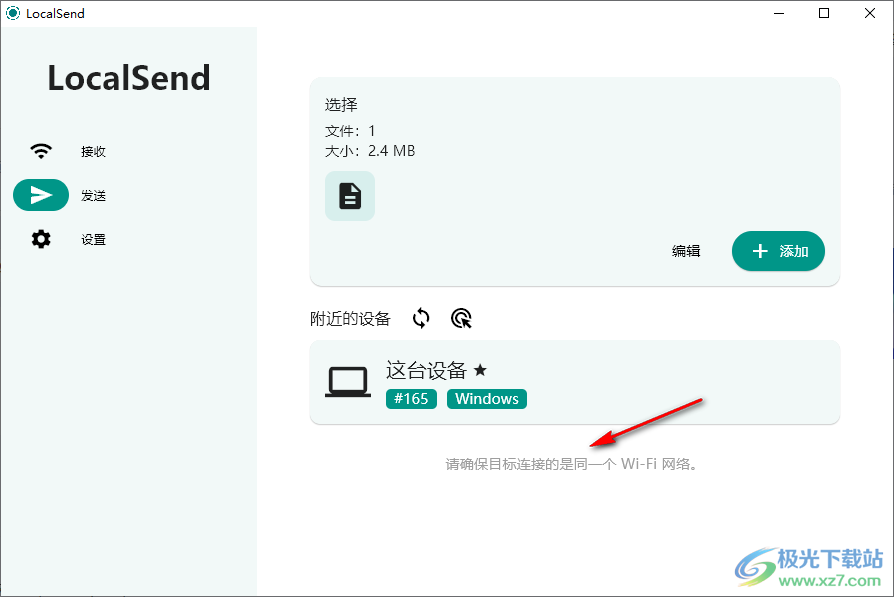
Task: Open Settings via the gear icon
Action: coord(41,239)
